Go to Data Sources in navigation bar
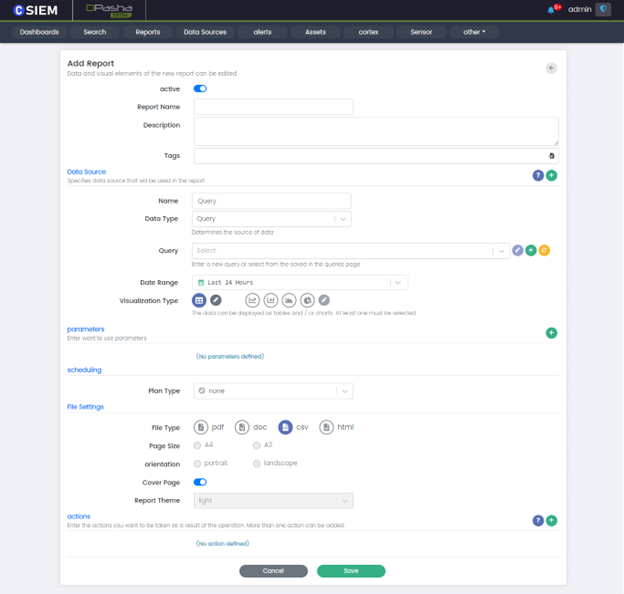This screenshot has height=594, width=624. pos(205,32)
